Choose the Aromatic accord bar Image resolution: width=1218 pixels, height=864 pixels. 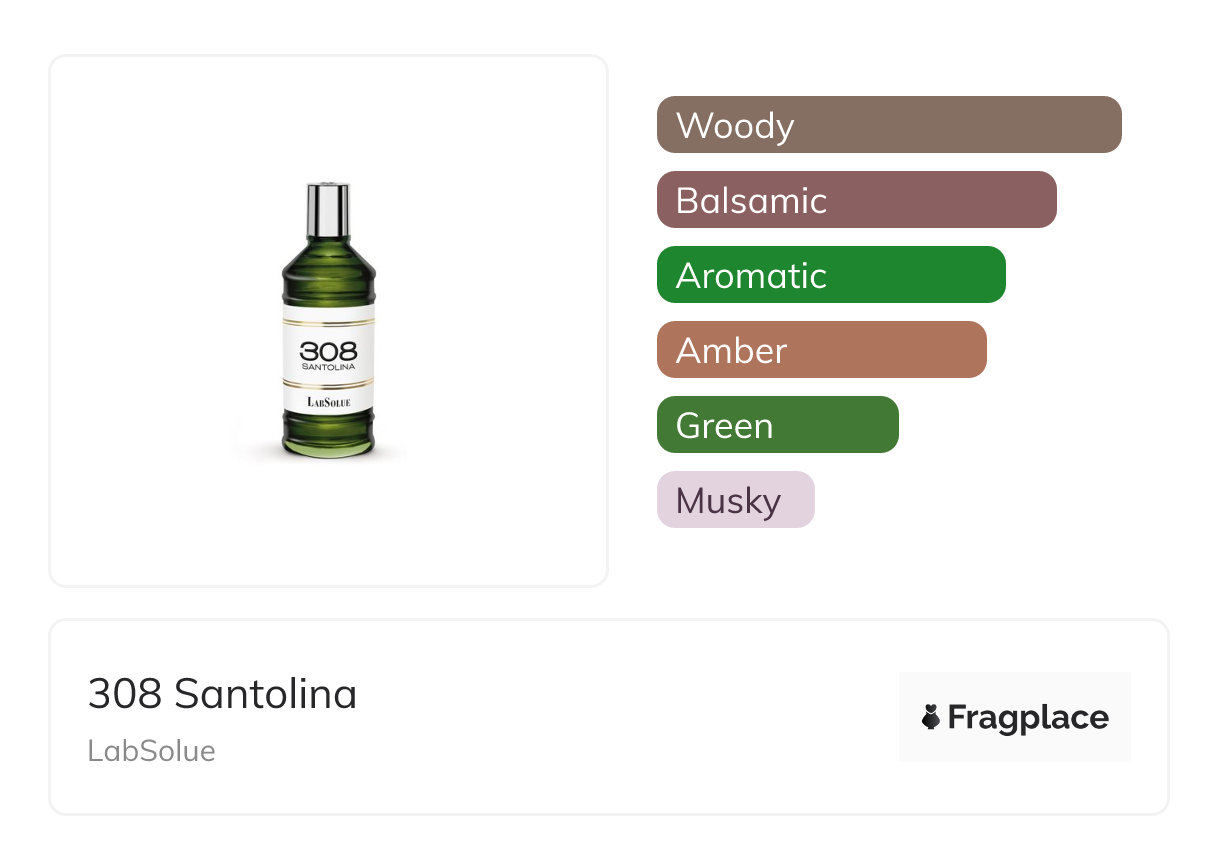[x=830, y=275]
